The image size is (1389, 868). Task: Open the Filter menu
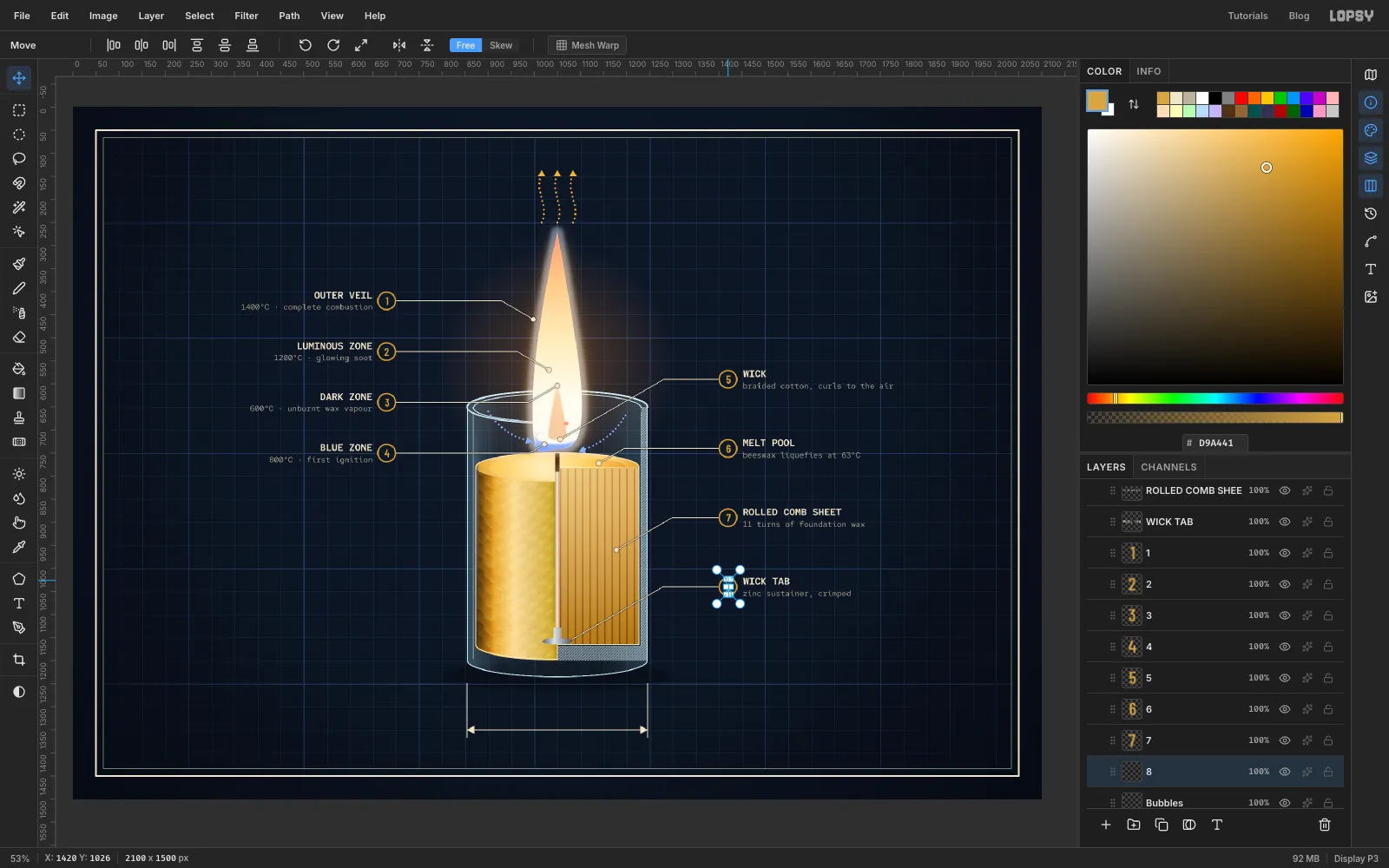coord(247,16)
